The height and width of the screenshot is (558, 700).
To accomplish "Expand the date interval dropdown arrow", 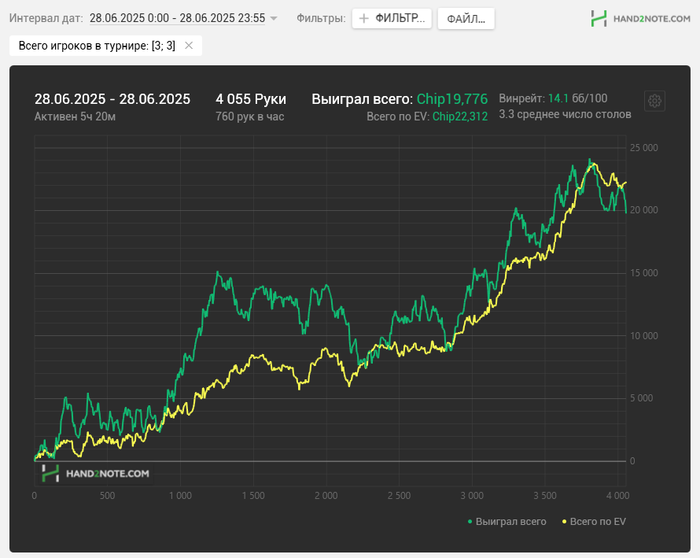I will 274,18.
